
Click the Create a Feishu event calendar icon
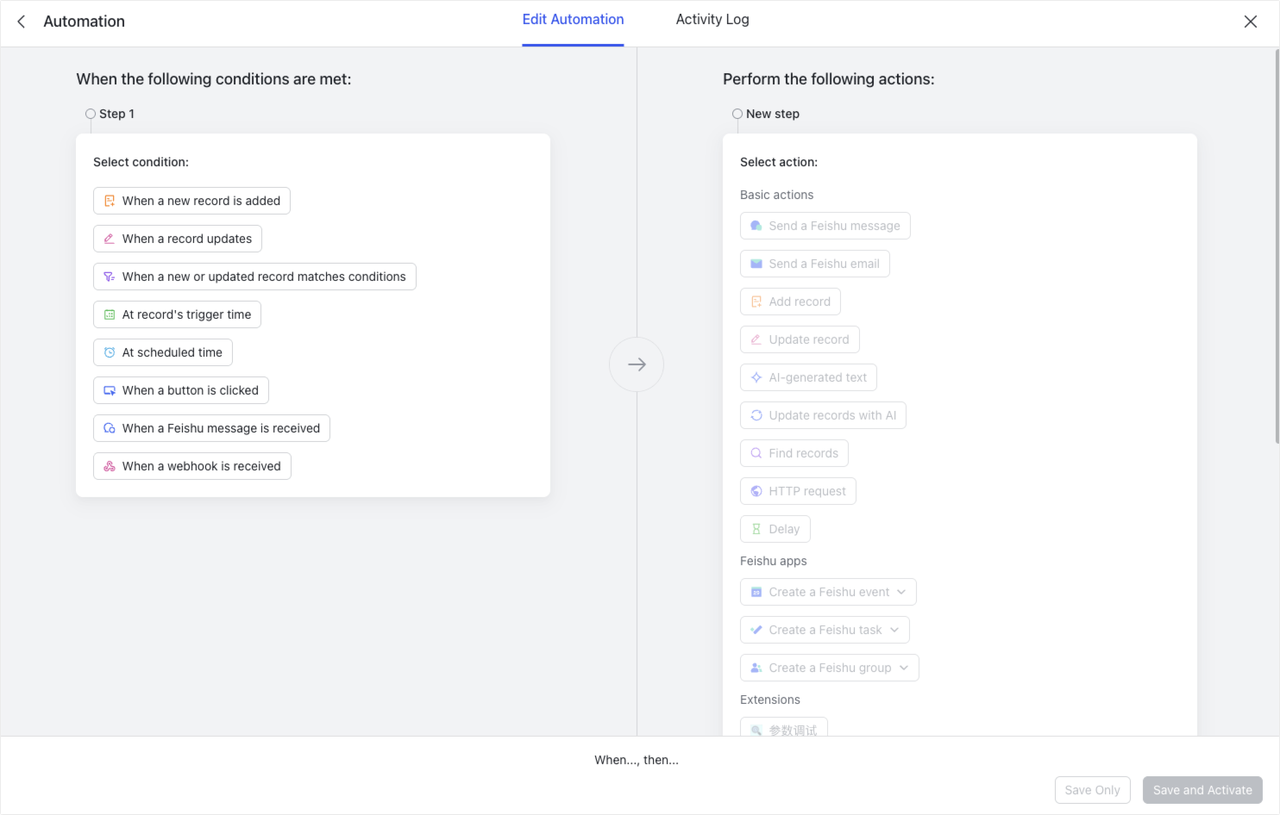click(757, 593)
